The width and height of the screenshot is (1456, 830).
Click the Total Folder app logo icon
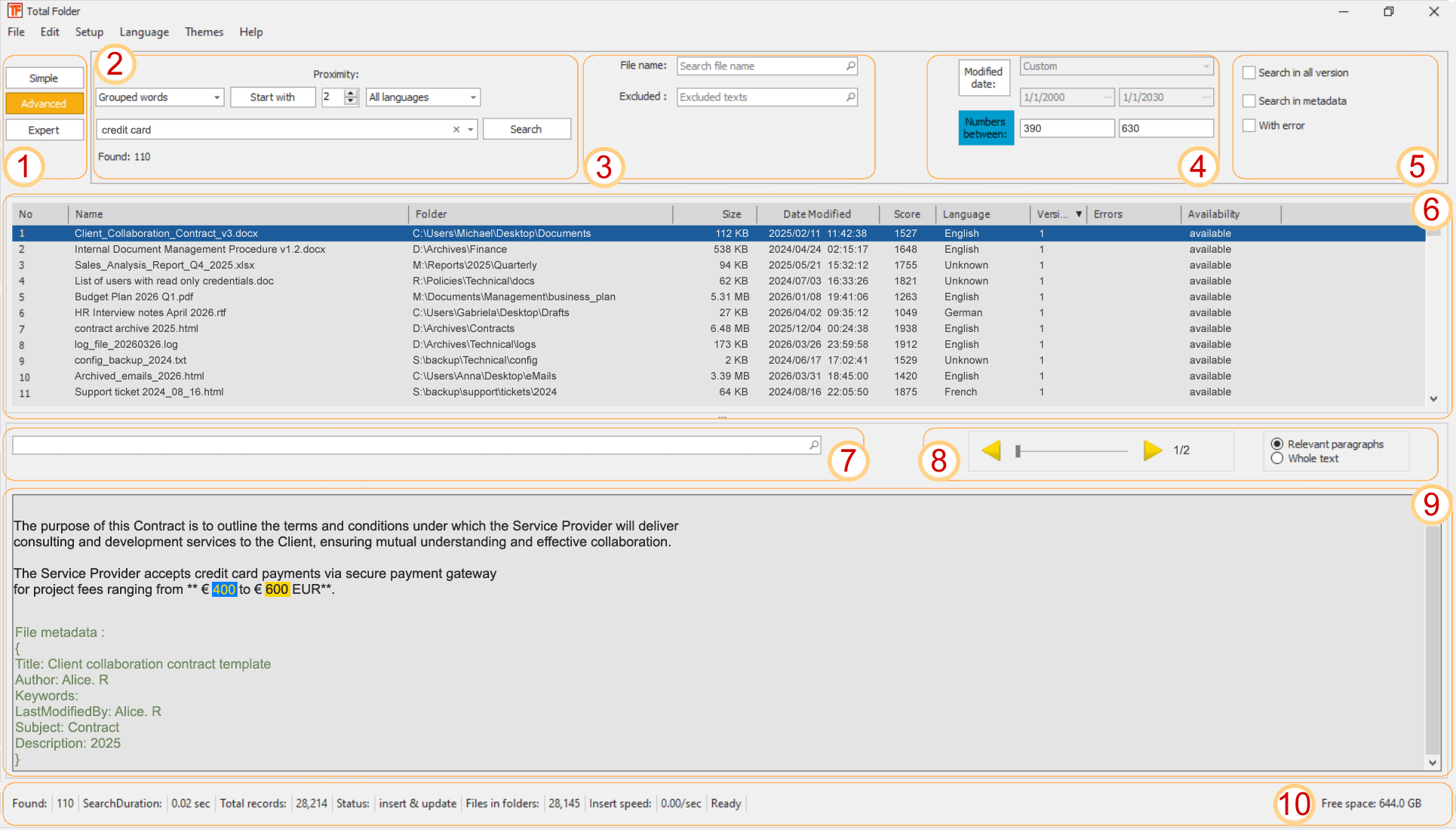(14, 11)
